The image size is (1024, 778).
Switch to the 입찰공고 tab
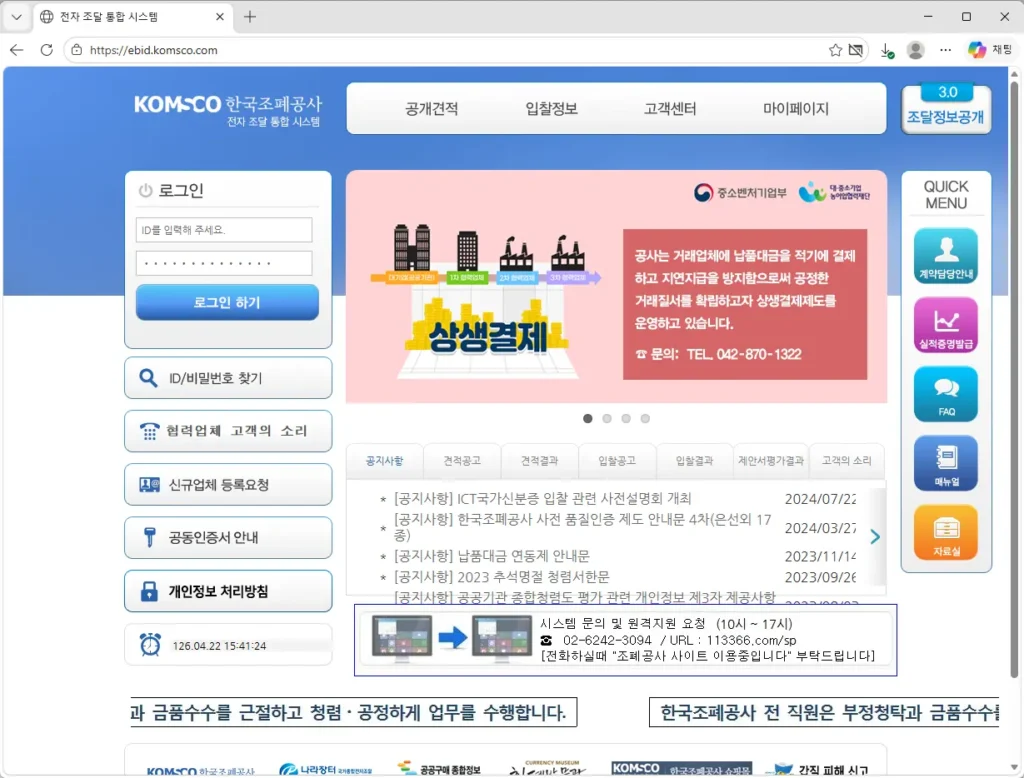[x=616, y=461]
